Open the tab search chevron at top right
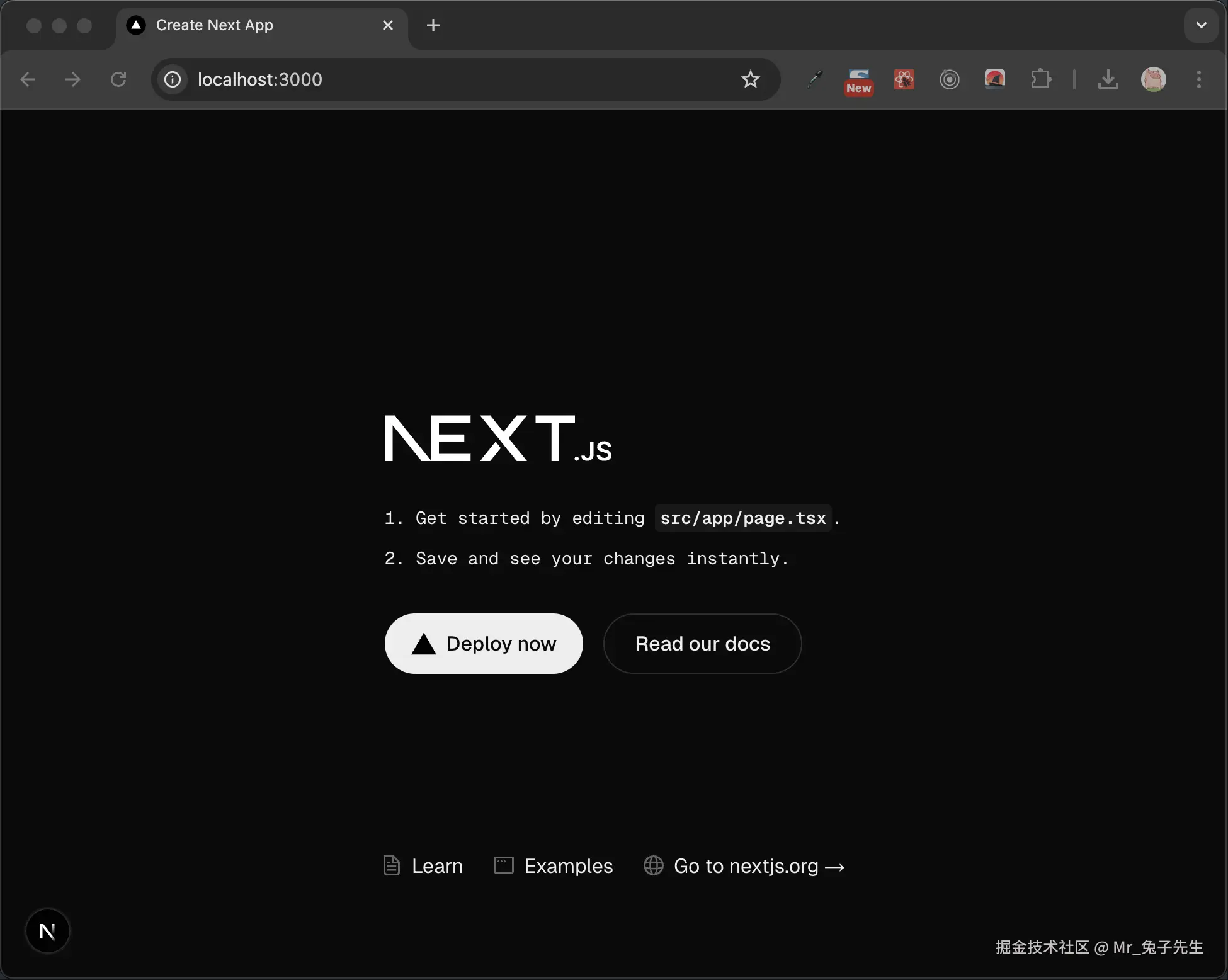The image size is (1228, 980). coord(1201,25)
